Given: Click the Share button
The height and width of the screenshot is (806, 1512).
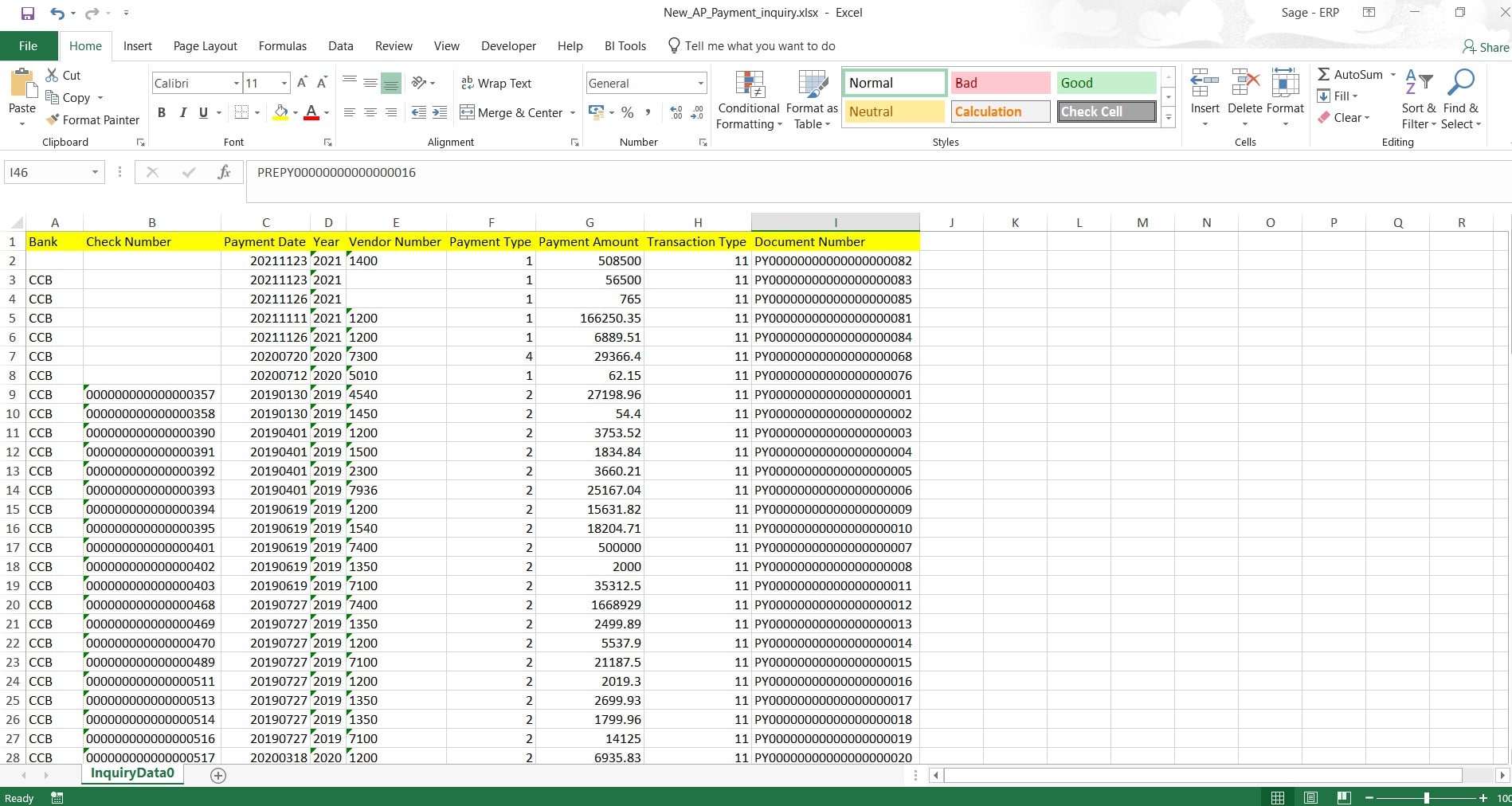Looking at the screenshot, I should coord(1486,47).
